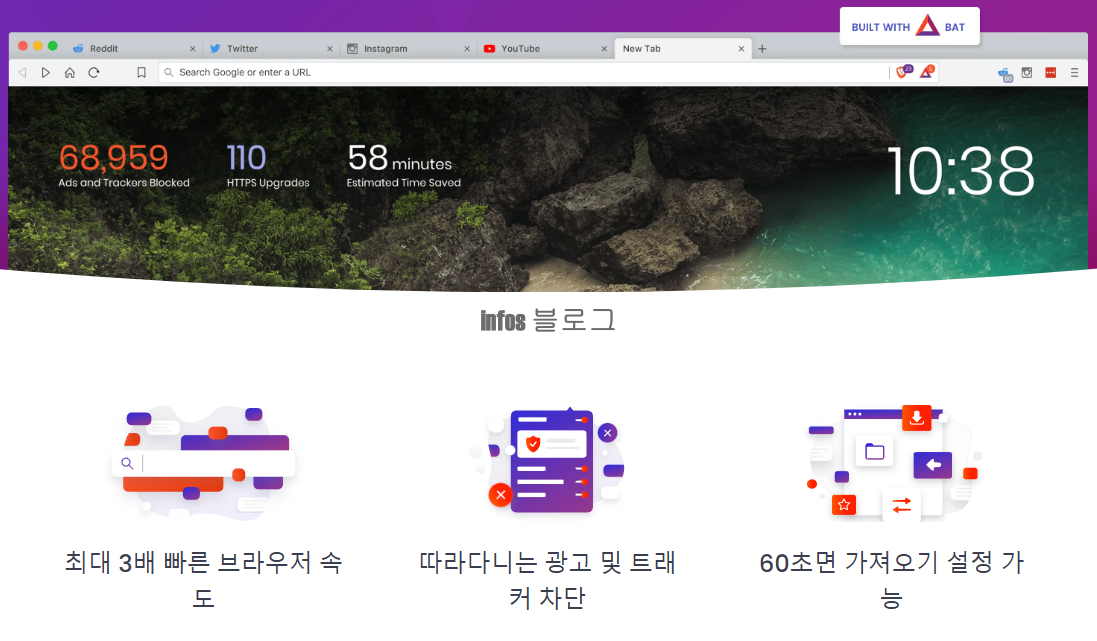Open the infos 블로그 link
1097x641 pixels.
(x=547, y=320)
